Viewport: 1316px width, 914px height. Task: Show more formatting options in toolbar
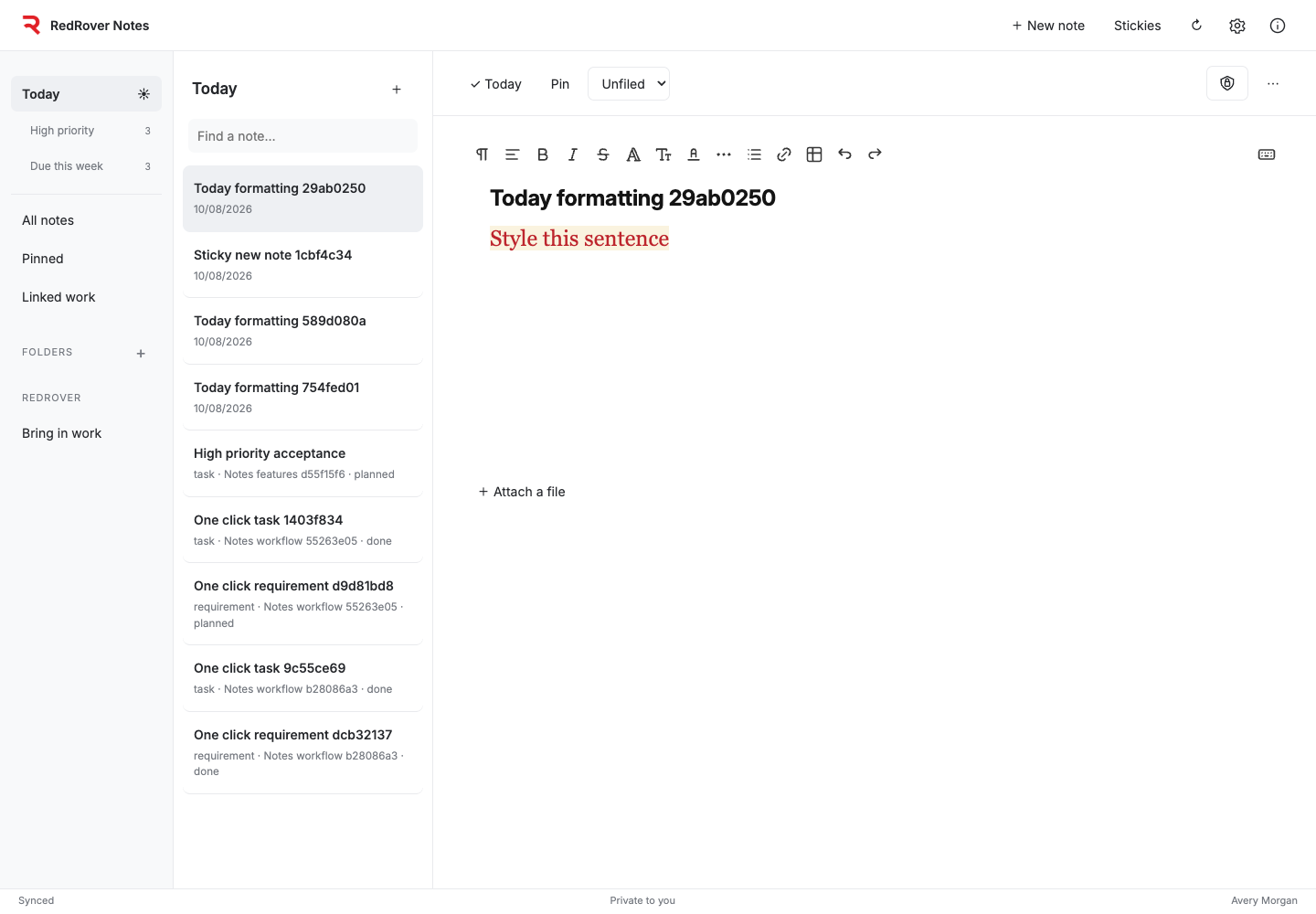pos(723,154)
